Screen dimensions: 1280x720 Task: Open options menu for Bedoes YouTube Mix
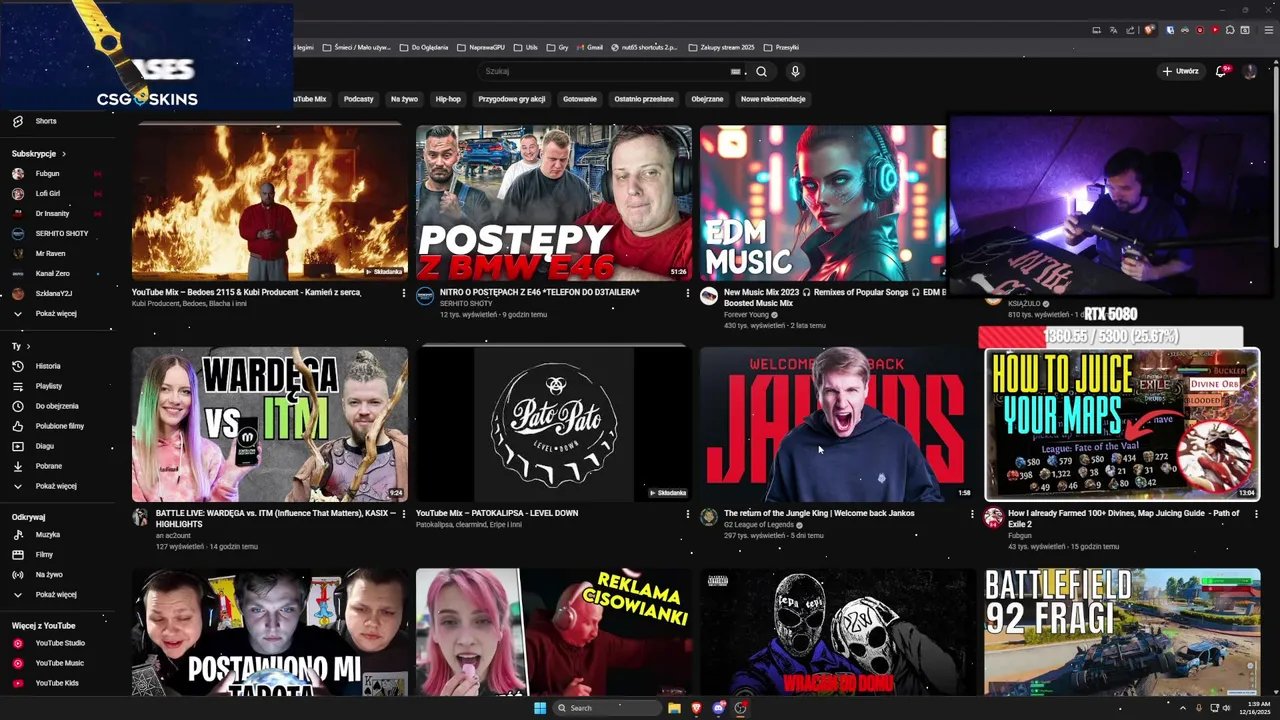click(x=404, y=293)
